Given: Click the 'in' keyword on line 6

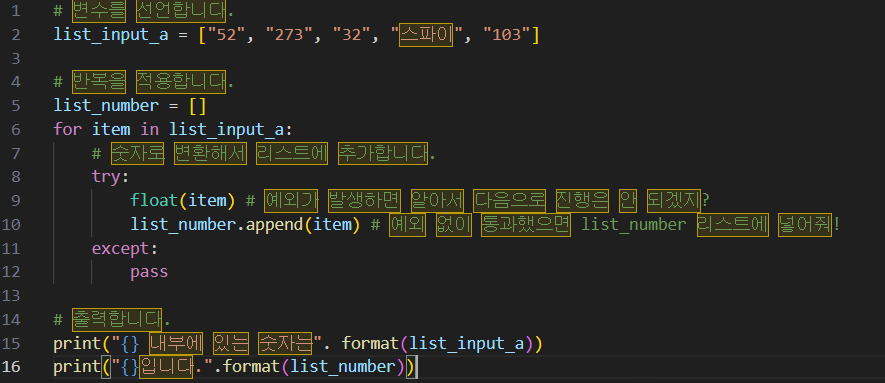Looking at the screenshot, I should pos(150,129).
